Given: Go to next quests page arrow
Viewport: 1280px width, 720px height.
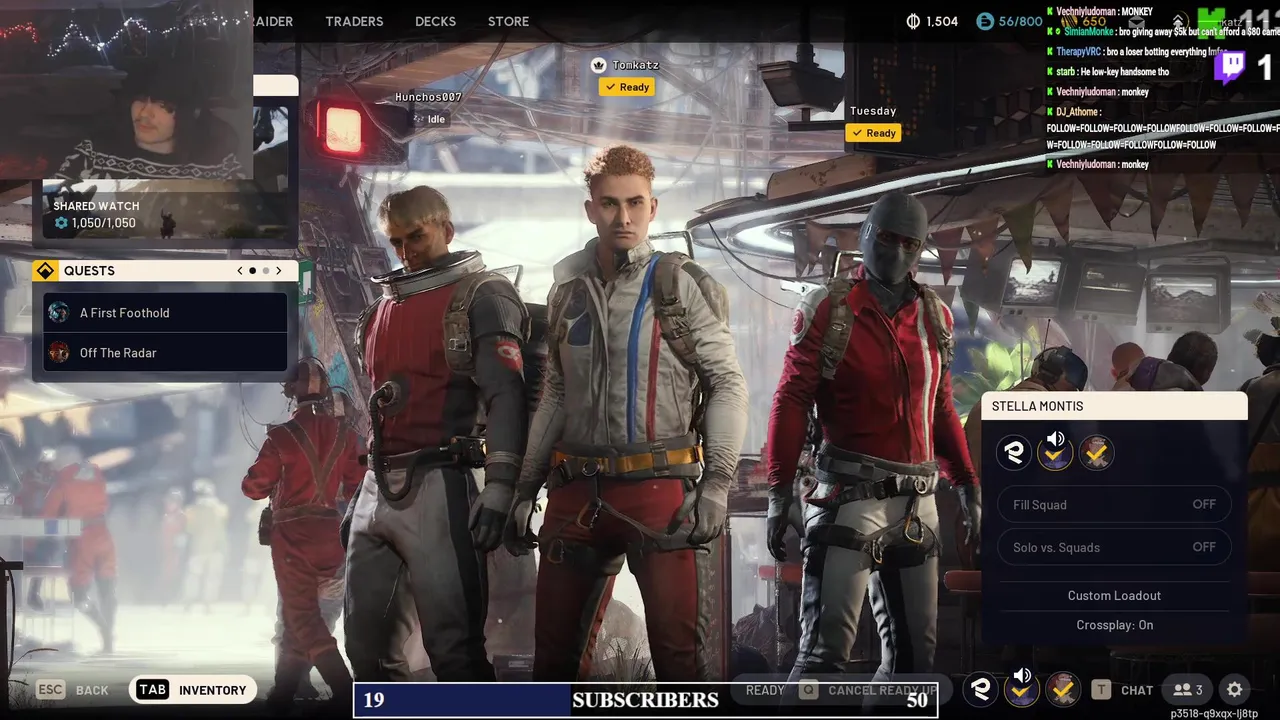Looking at the screenshot, I should [278, 271].
